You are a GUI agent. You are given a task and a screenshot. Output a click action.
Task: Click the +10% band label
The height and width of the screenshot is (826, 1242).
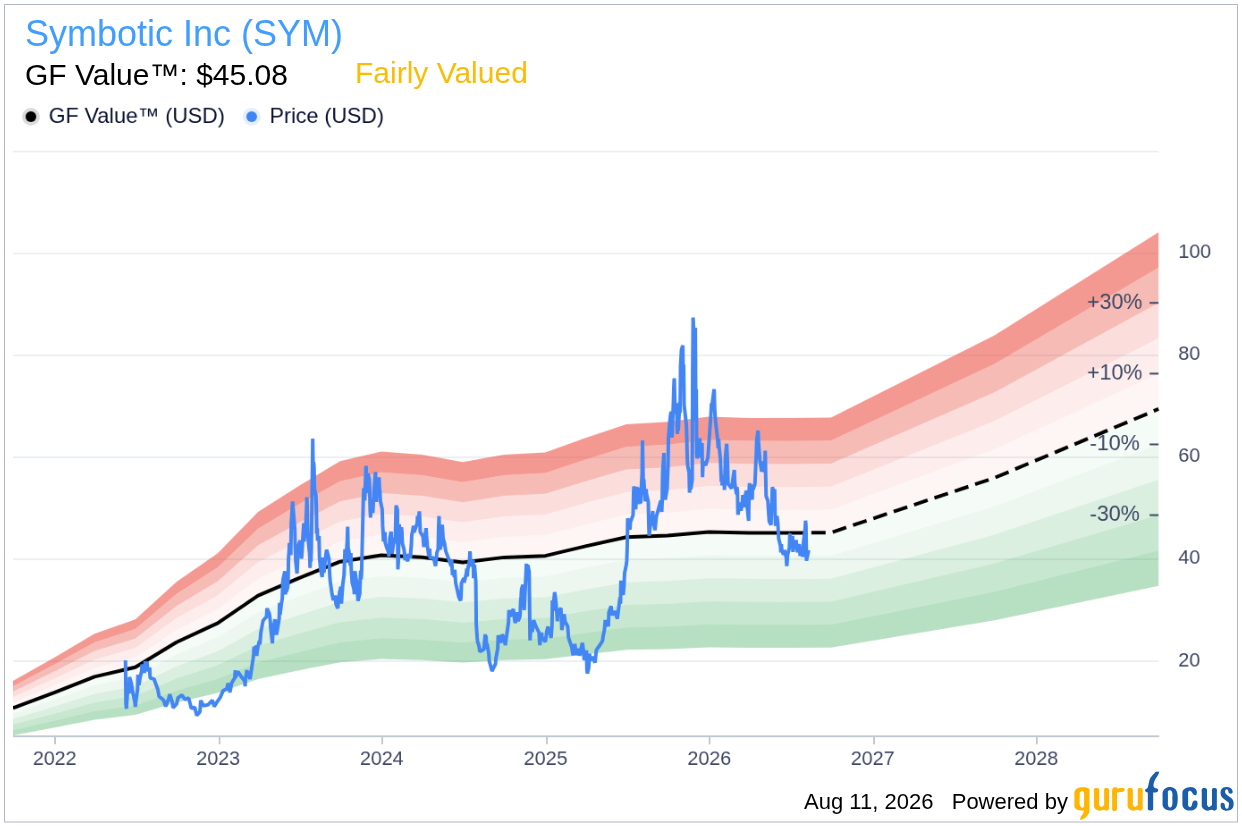(1114, 373)
